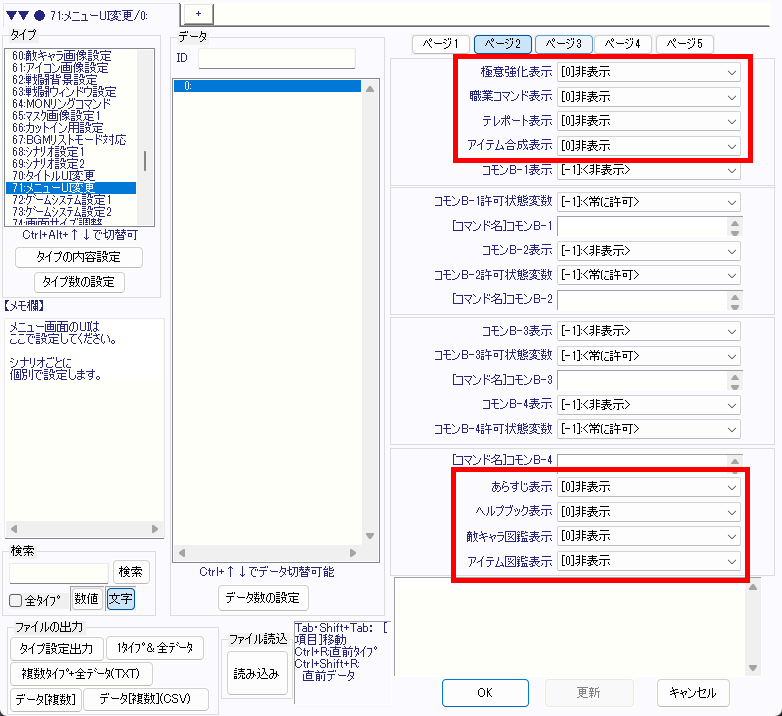Image resolution: width=782 pixels, height=716 pixels.
Task: Expand the テレポート表示 combo box
Action: [649, 121]
